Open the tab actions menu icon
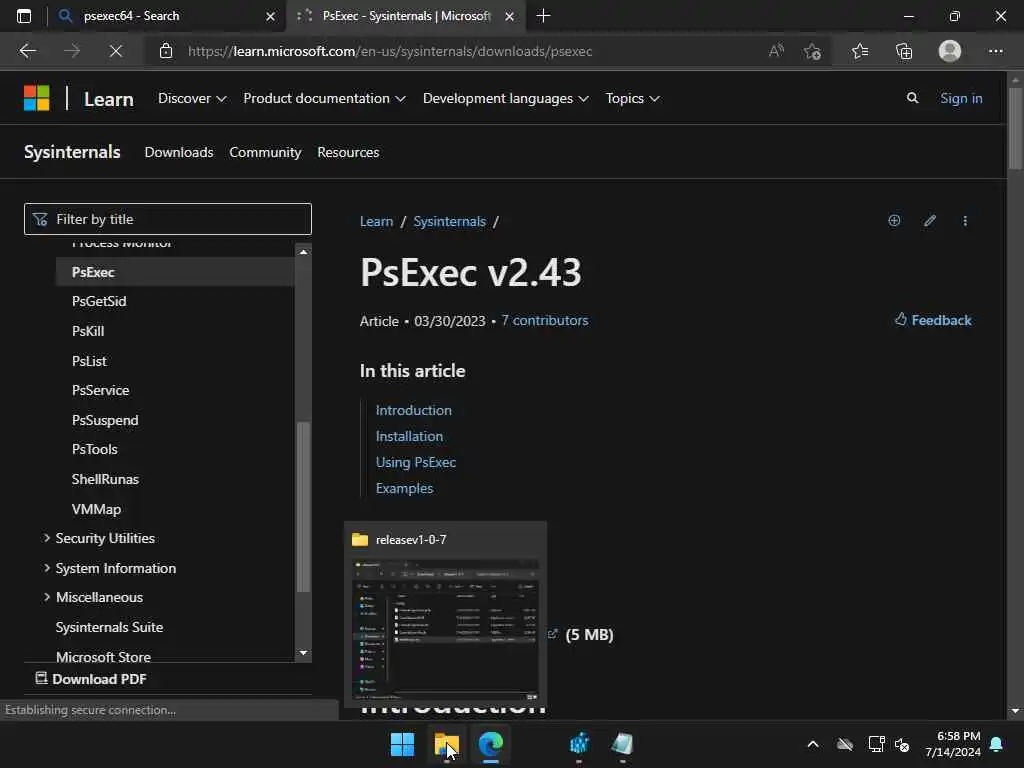The image size is (1024, 768). pyautogui.click(x=24, y=16)
